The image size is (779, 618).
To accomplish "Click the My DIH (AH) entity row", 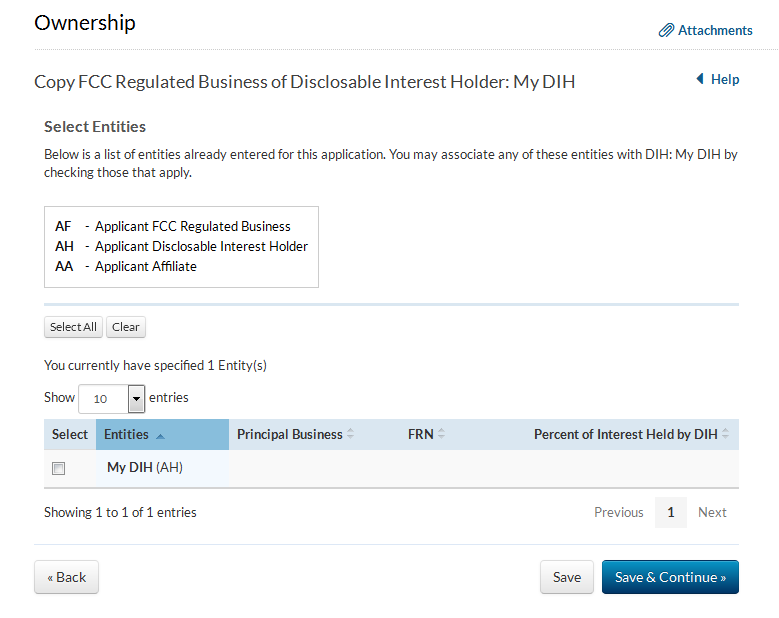I will 145,467.
